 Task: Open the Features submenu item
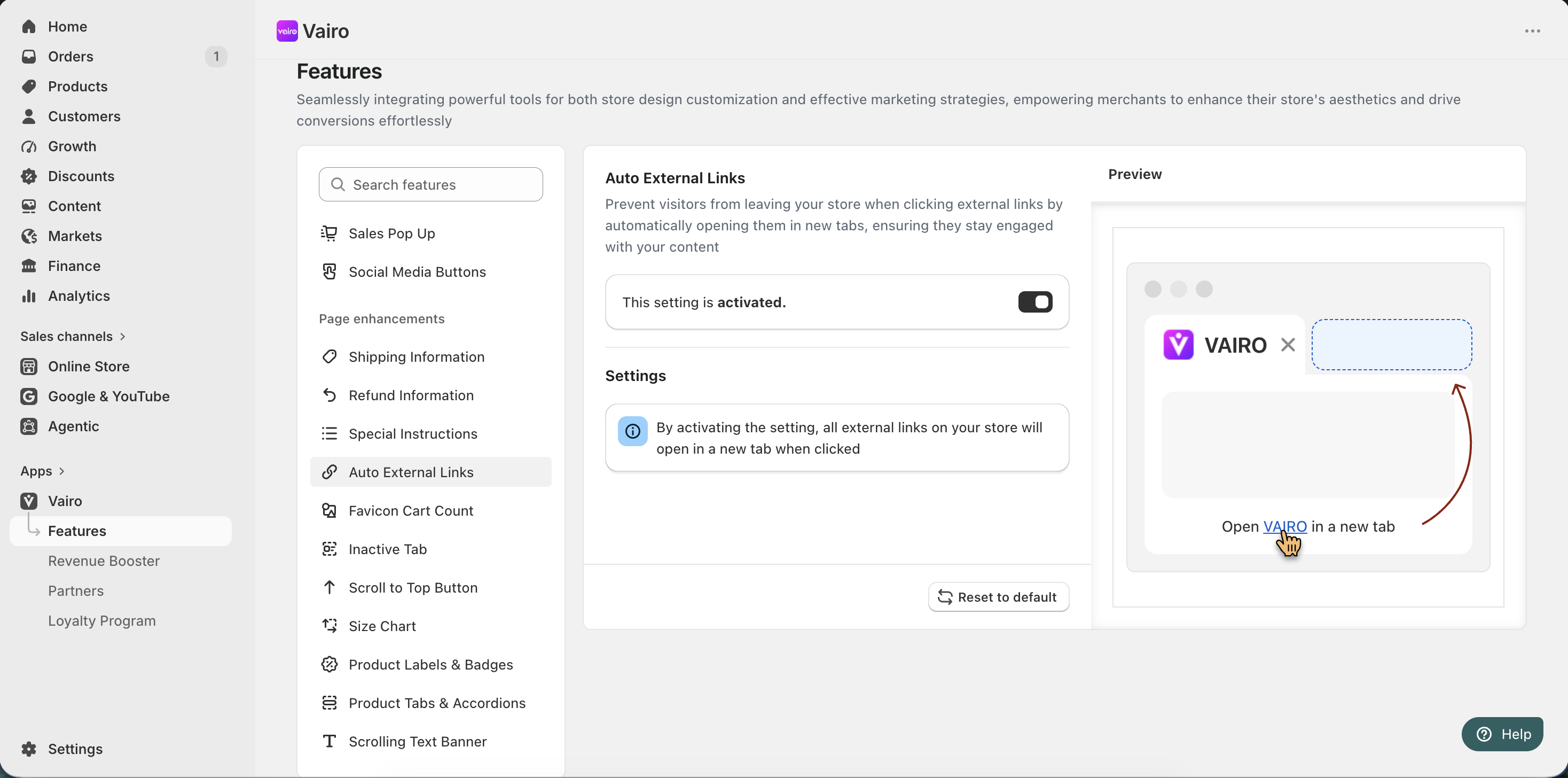pos(121,531)
